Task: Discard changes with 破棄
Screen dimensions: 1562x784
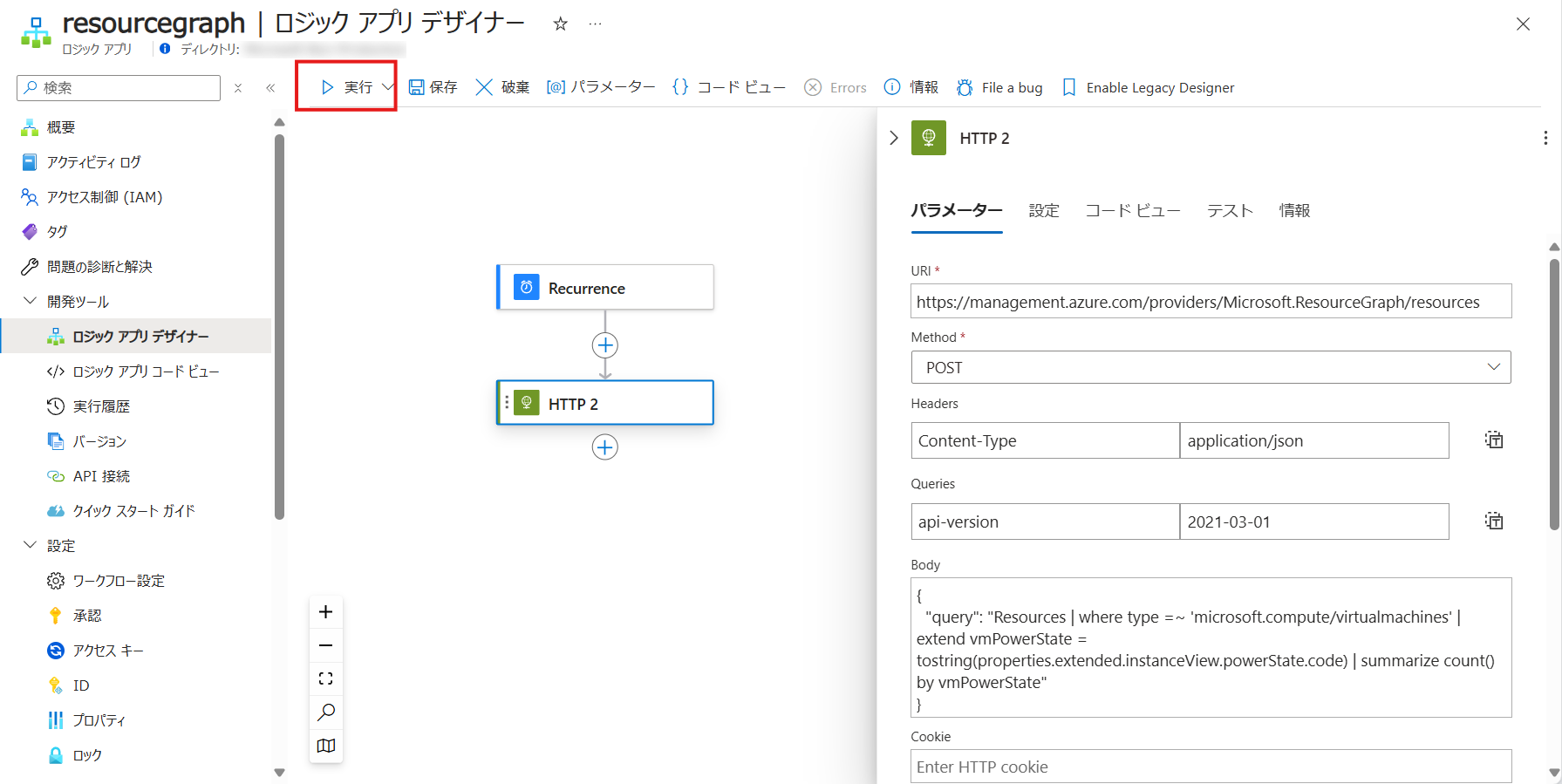Action: (x=503, y=87)
